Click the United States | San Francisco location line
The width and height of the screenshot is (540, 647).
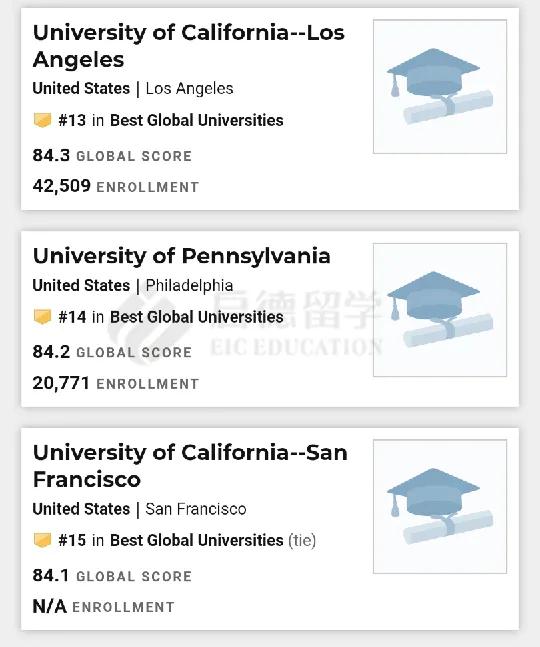pos(139,509)
